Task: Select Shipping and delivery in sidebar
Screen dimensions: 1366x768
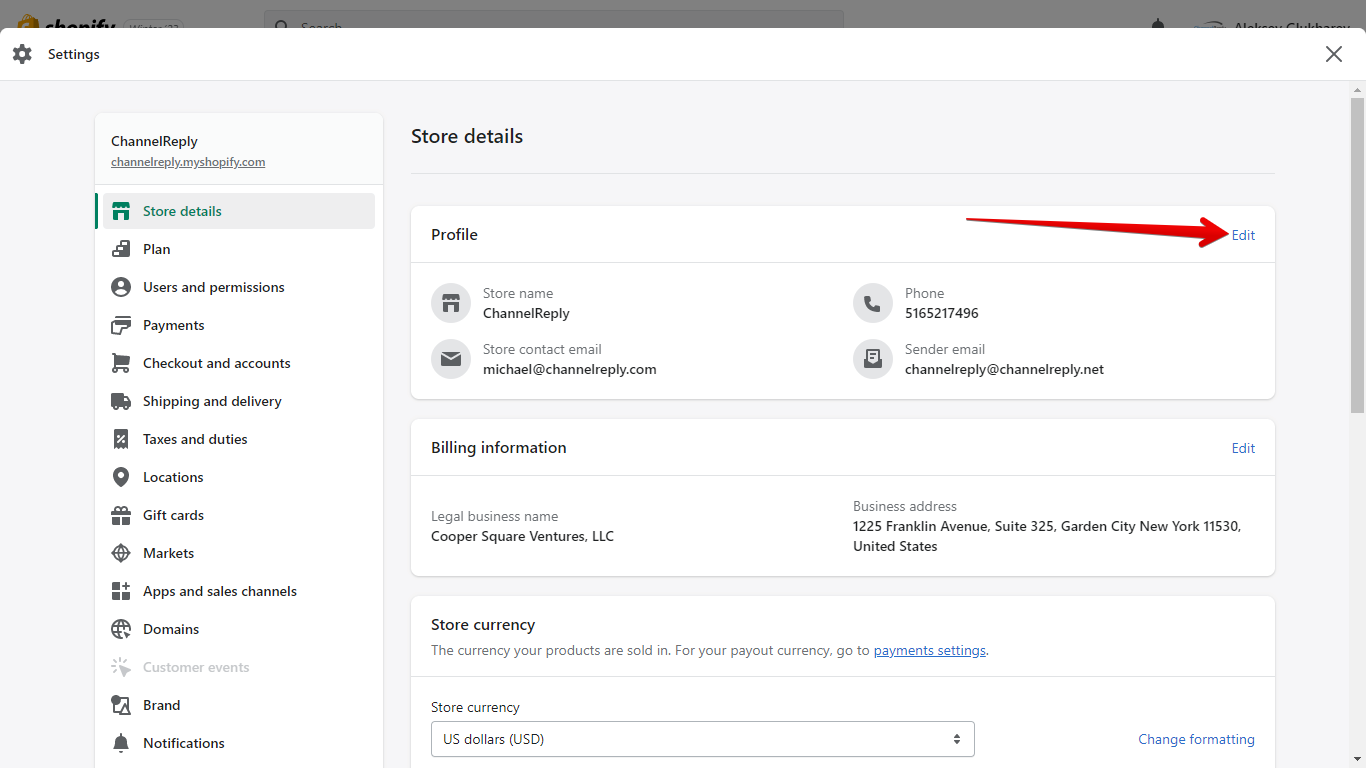Action: click(x=239, y=401)
